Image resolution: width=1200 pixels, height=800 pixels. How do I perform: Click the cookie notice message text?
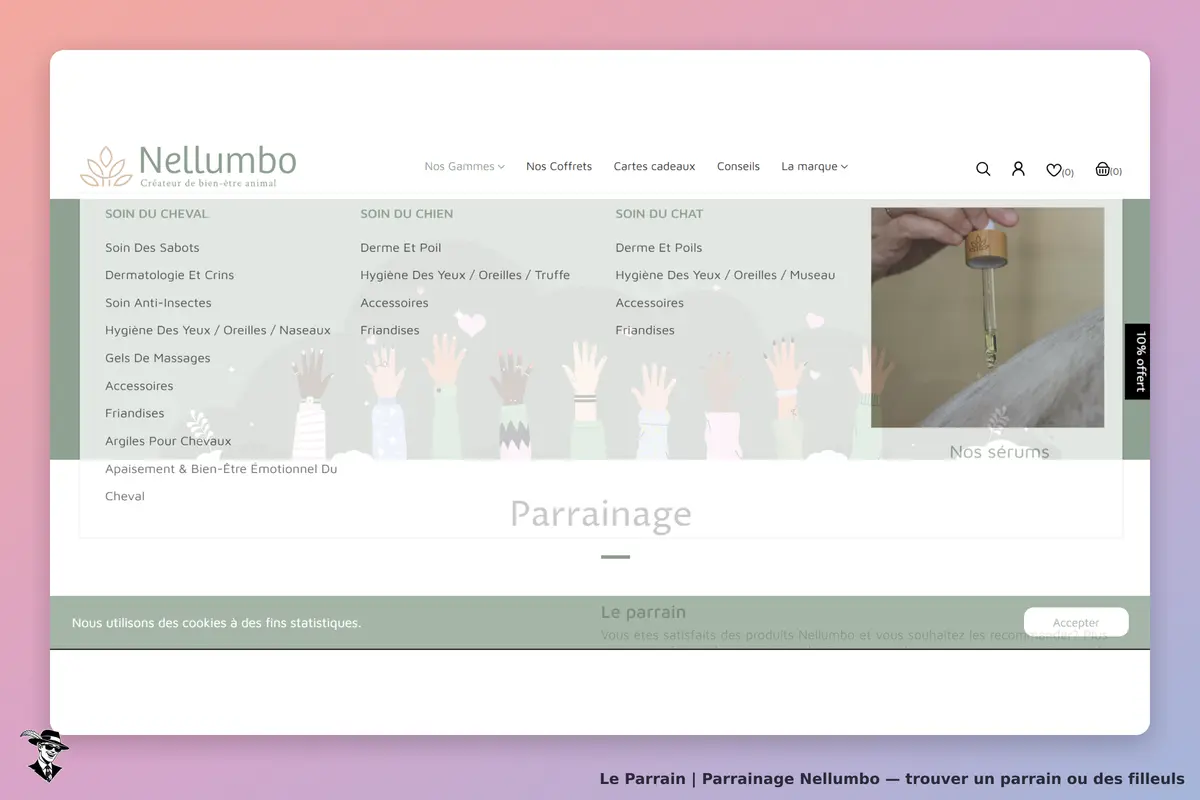216,623
